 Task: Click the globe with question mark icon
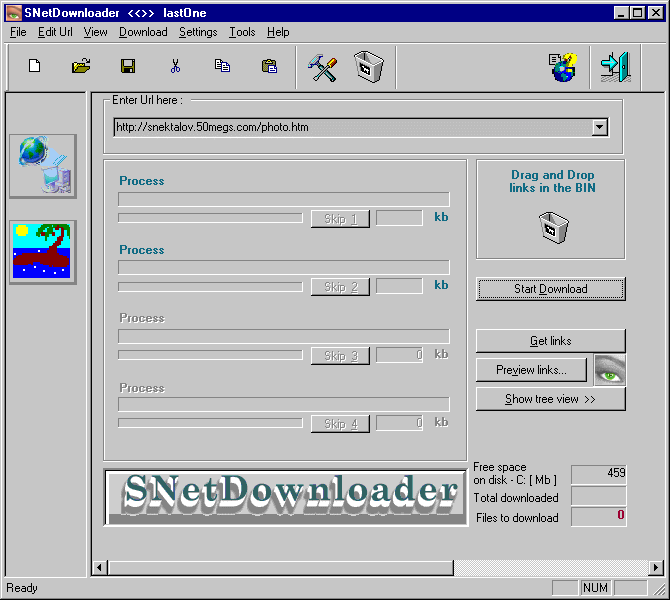(563, 67)
